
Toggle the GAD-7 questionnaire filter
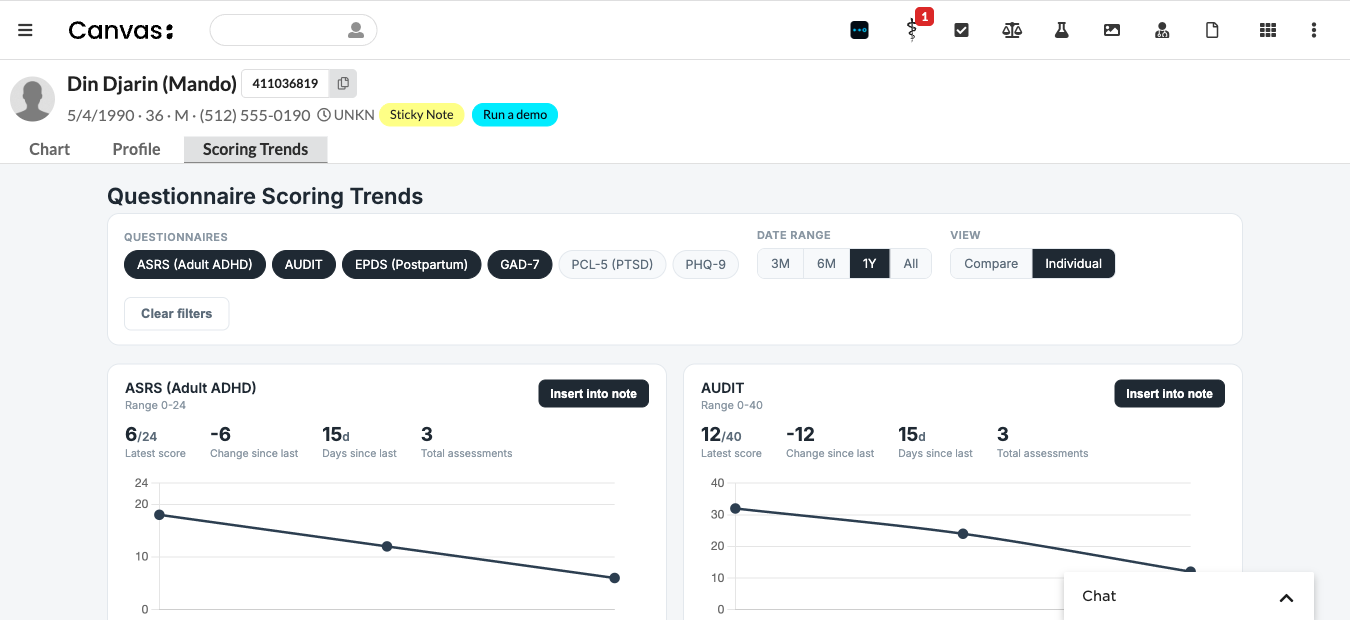(520, 264)
